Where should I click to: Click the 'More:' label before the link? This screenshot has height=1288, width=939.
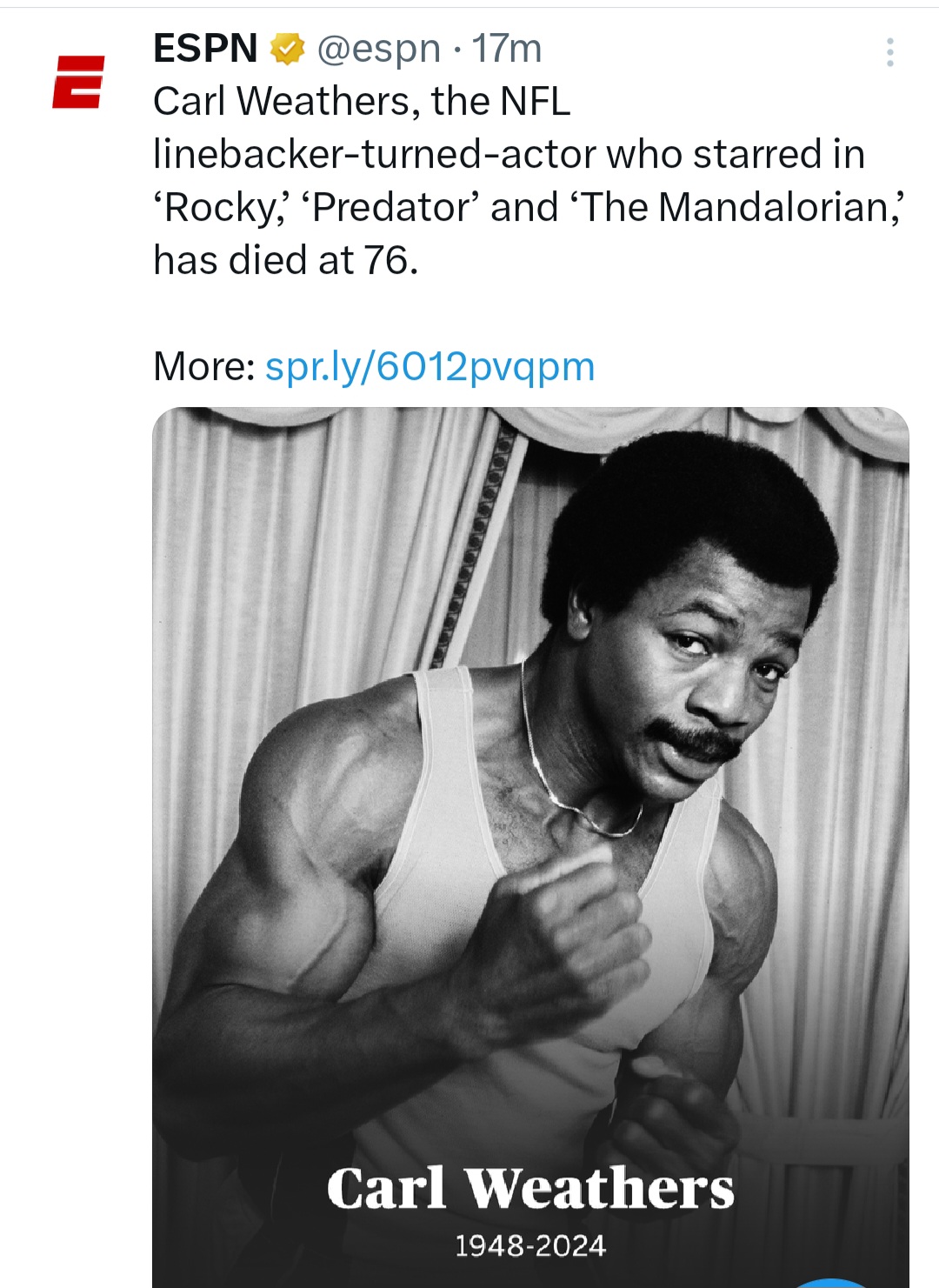tap(203, 366)
